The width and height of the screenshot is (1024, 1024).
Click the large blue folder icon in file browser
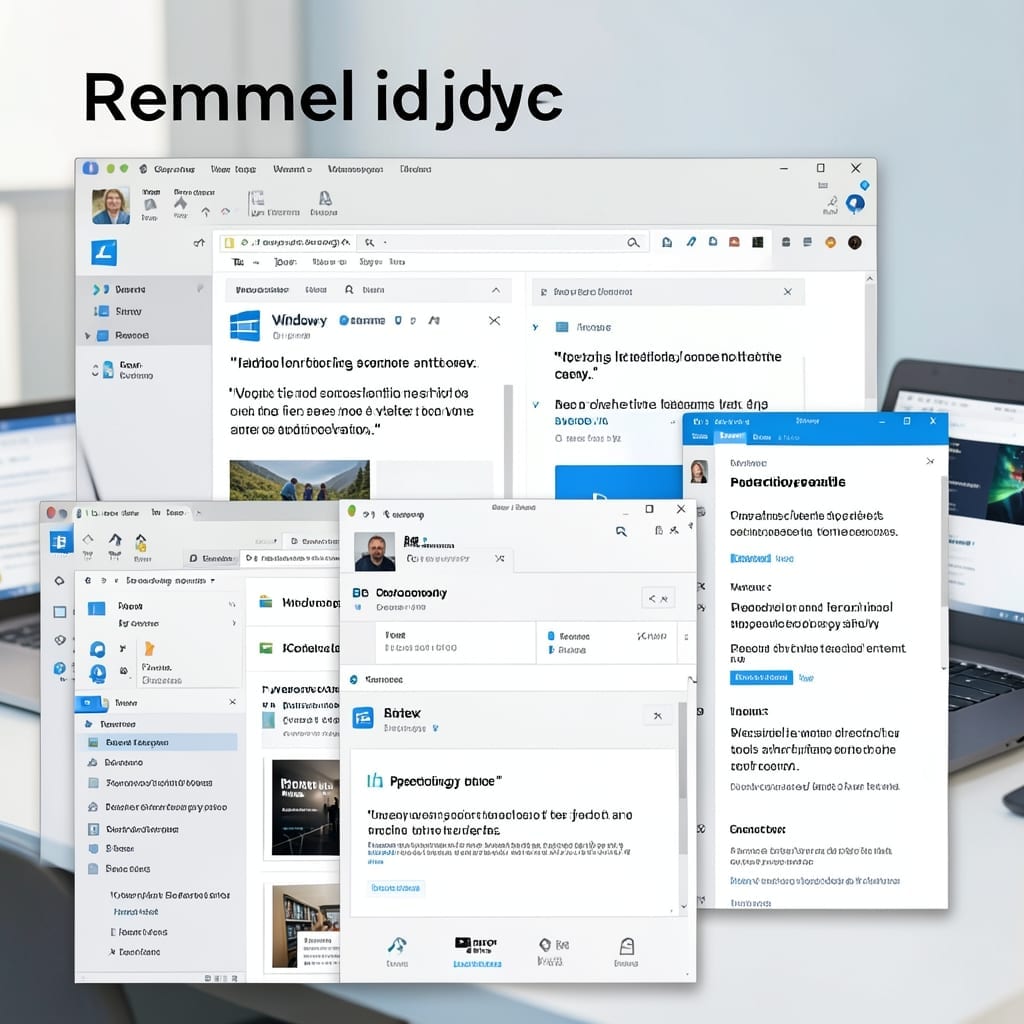pyautogui.click(x=97, y=608)
